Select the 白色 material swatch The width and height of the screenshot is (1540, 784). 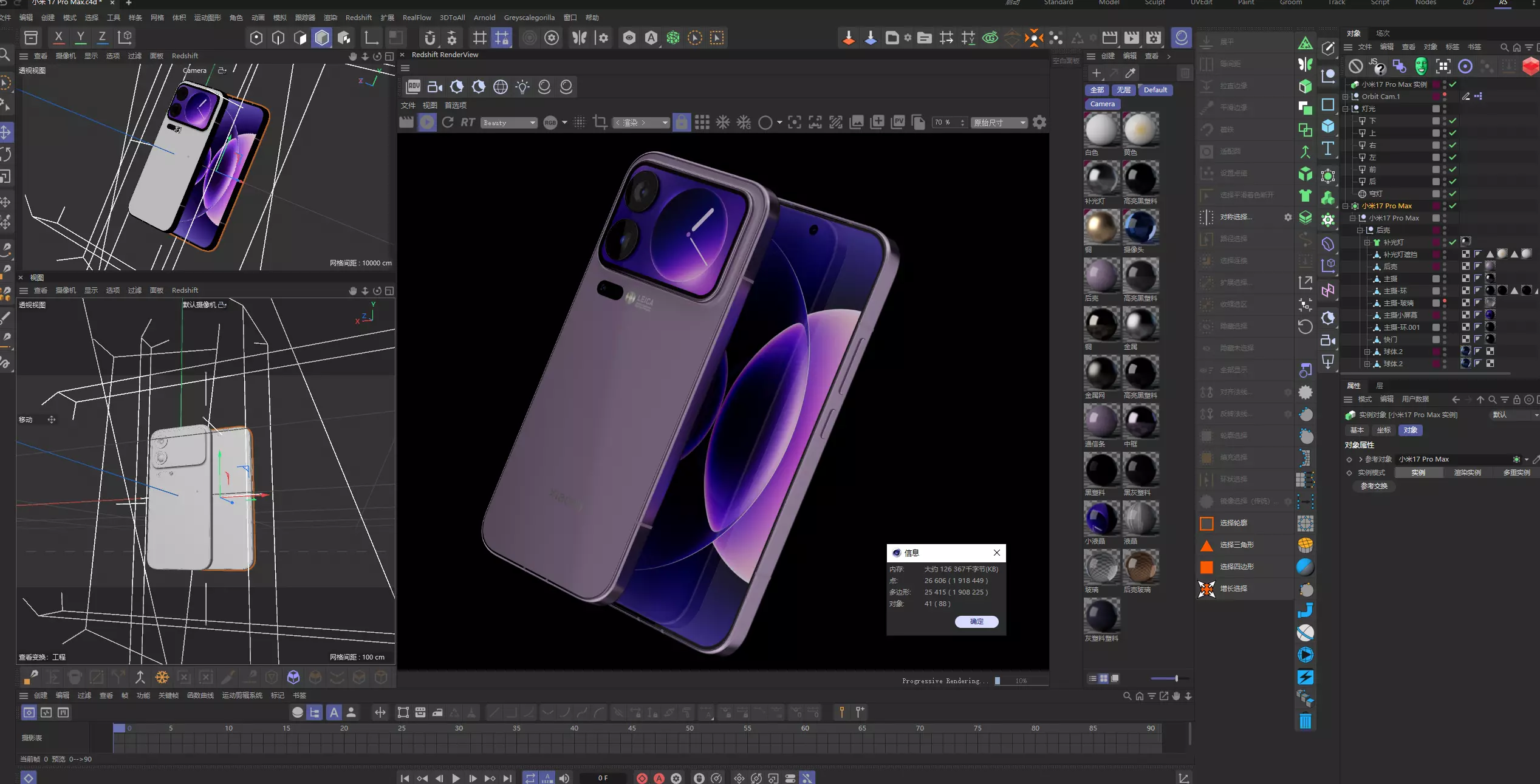coord(1101,129)
